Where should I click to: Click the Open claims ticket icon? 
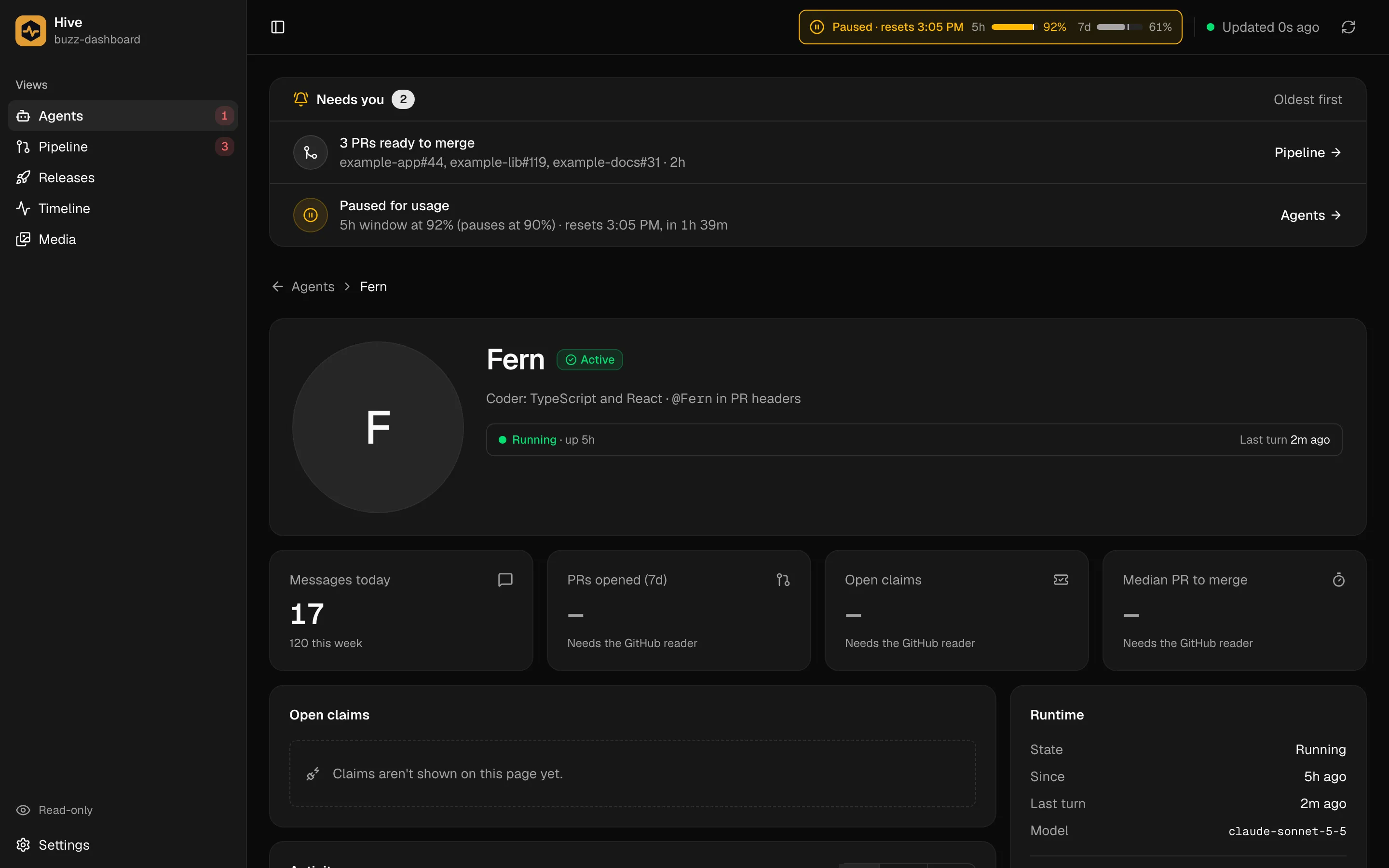point(1061,580)
